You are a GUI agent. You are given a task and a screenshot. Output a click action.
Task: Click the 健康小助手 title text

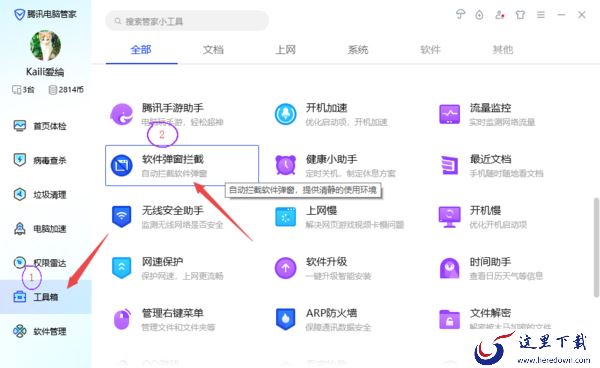tap(331, 159)
